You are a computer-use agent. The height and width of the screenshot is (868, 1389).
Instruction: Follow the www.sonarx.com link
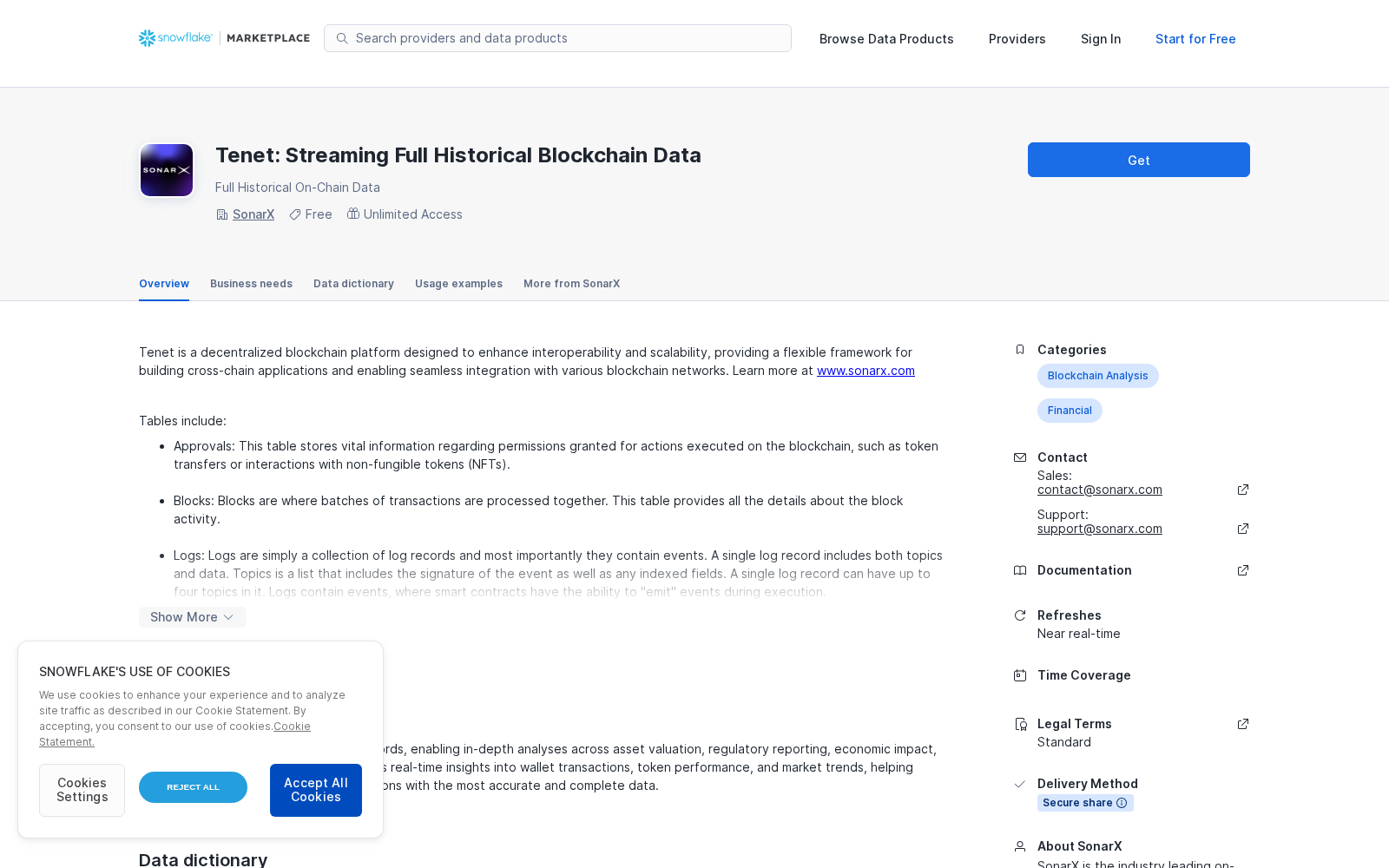pos(866,371)
